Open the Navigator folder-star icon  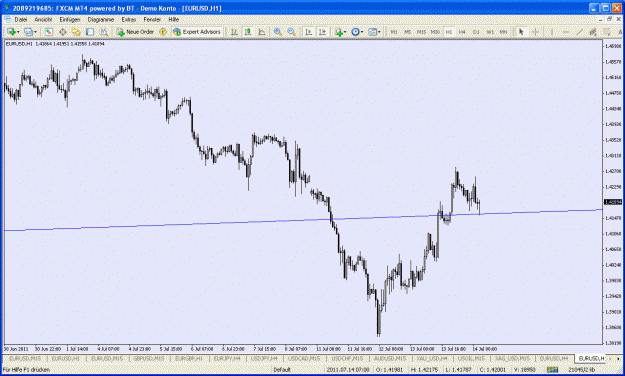pyautogui.click(x=76, y=32)
